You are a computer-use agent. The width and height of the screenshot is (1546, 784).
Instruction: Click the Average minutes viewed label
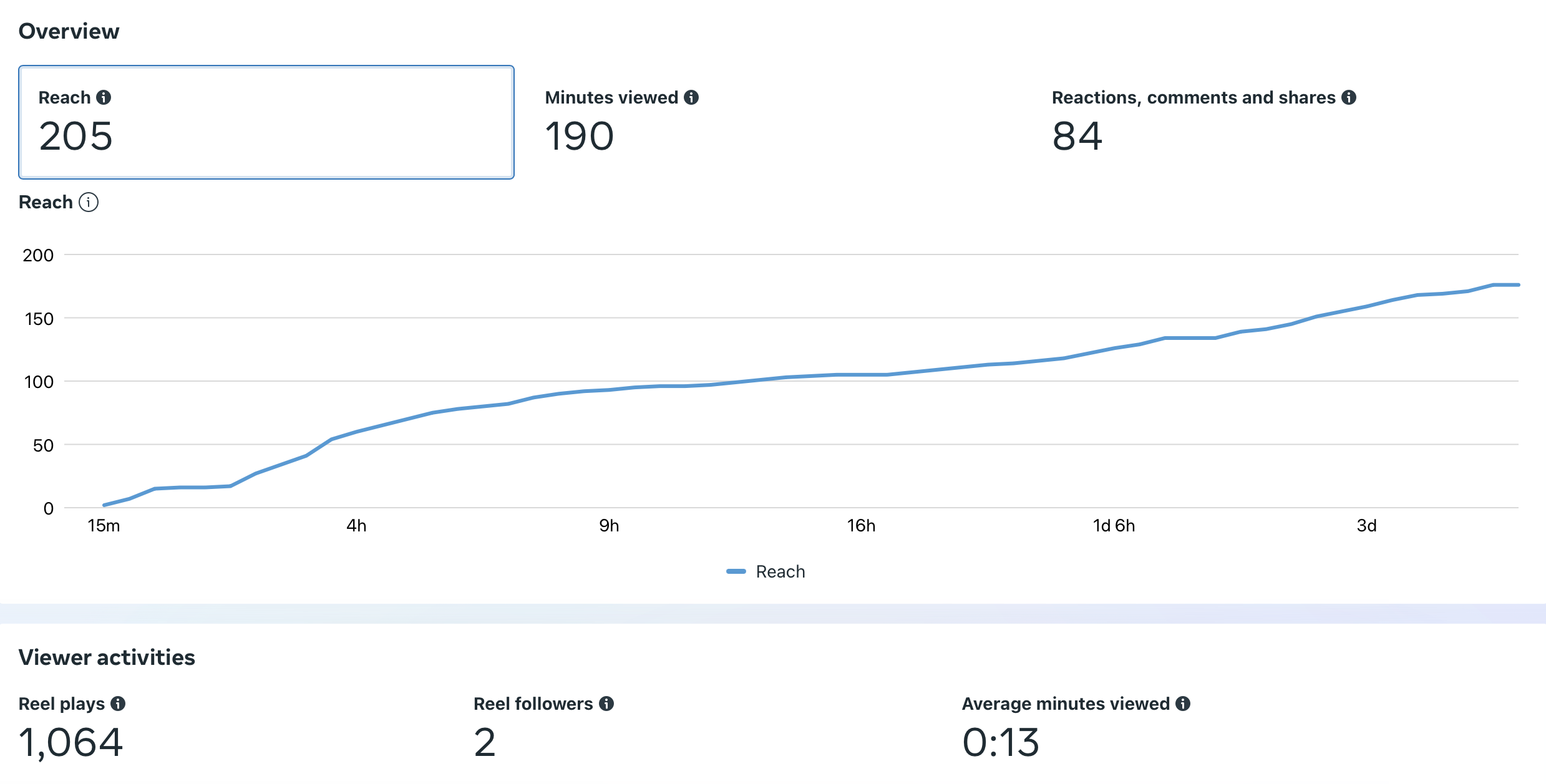(x=1066, y=704)
